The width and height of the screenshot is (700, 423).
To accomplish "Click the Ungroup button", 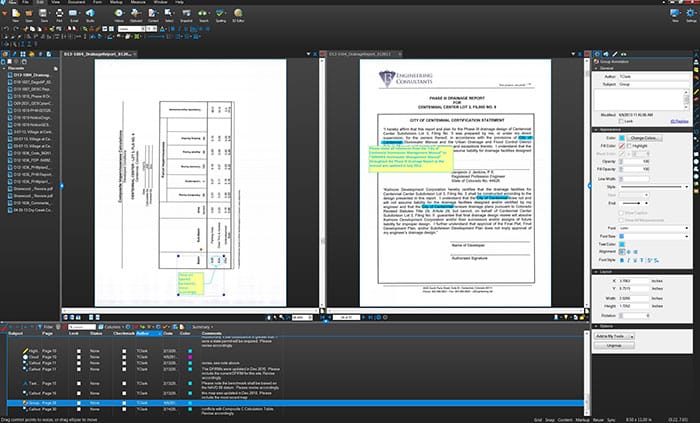I will [x=614, y=345].
